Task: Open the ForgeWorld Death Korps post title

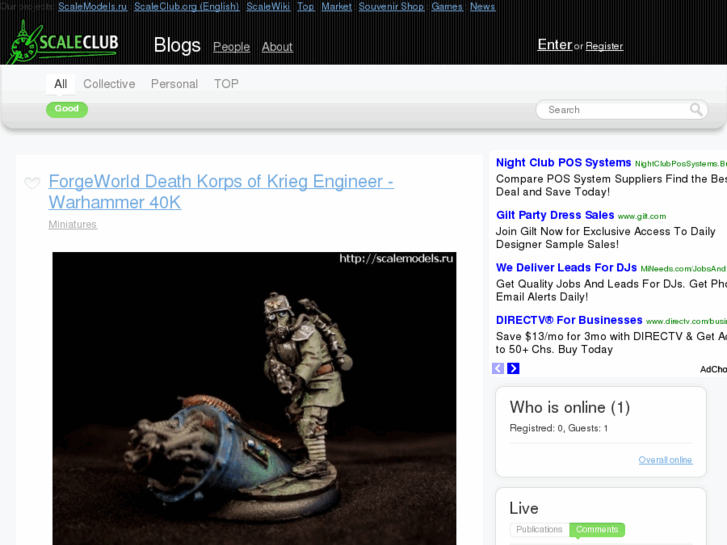Action: point(221,192)
